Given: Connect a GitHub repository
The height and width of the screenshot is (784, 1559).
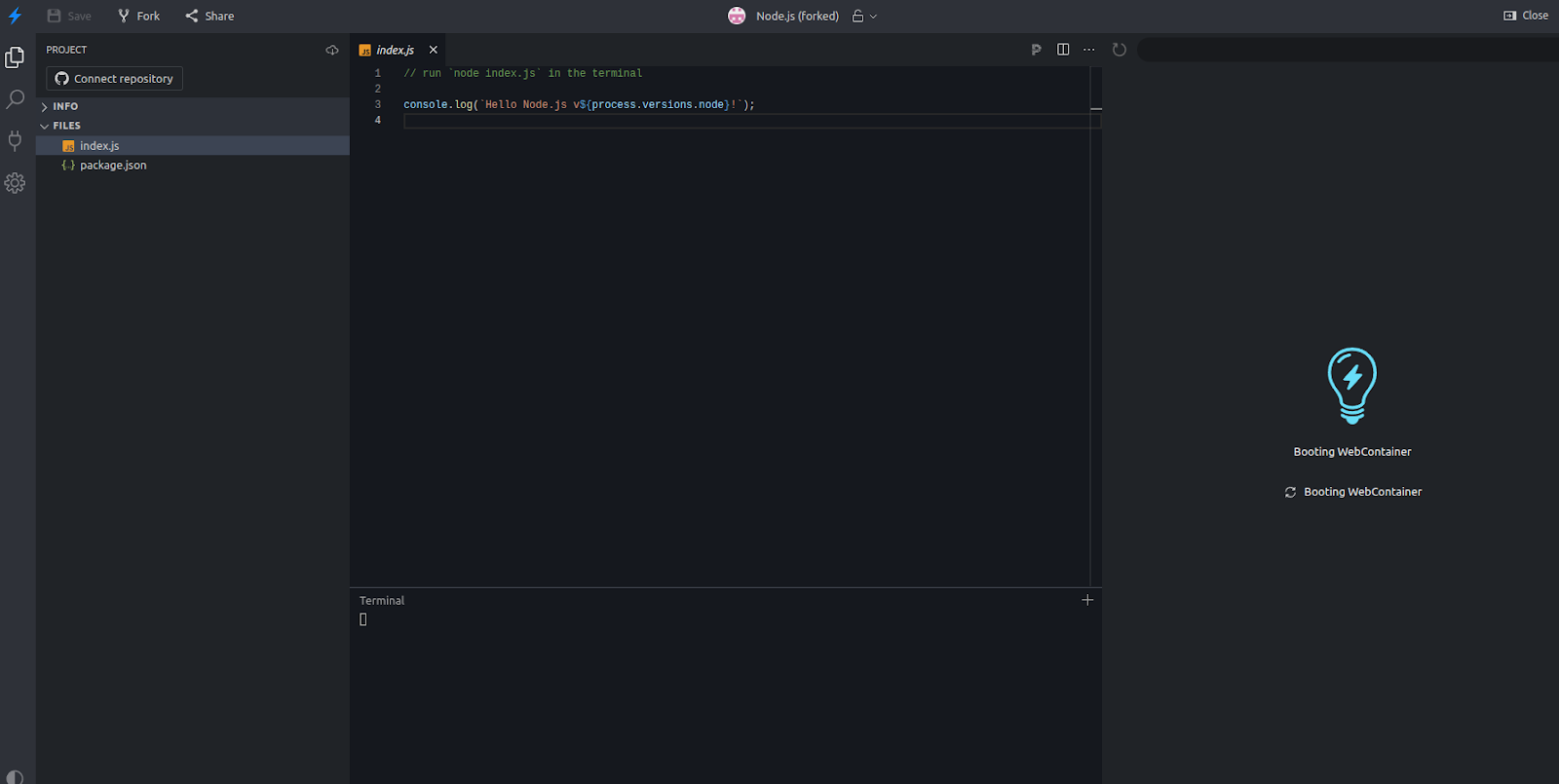Looking at the screenshot, I should pos(114,79).
